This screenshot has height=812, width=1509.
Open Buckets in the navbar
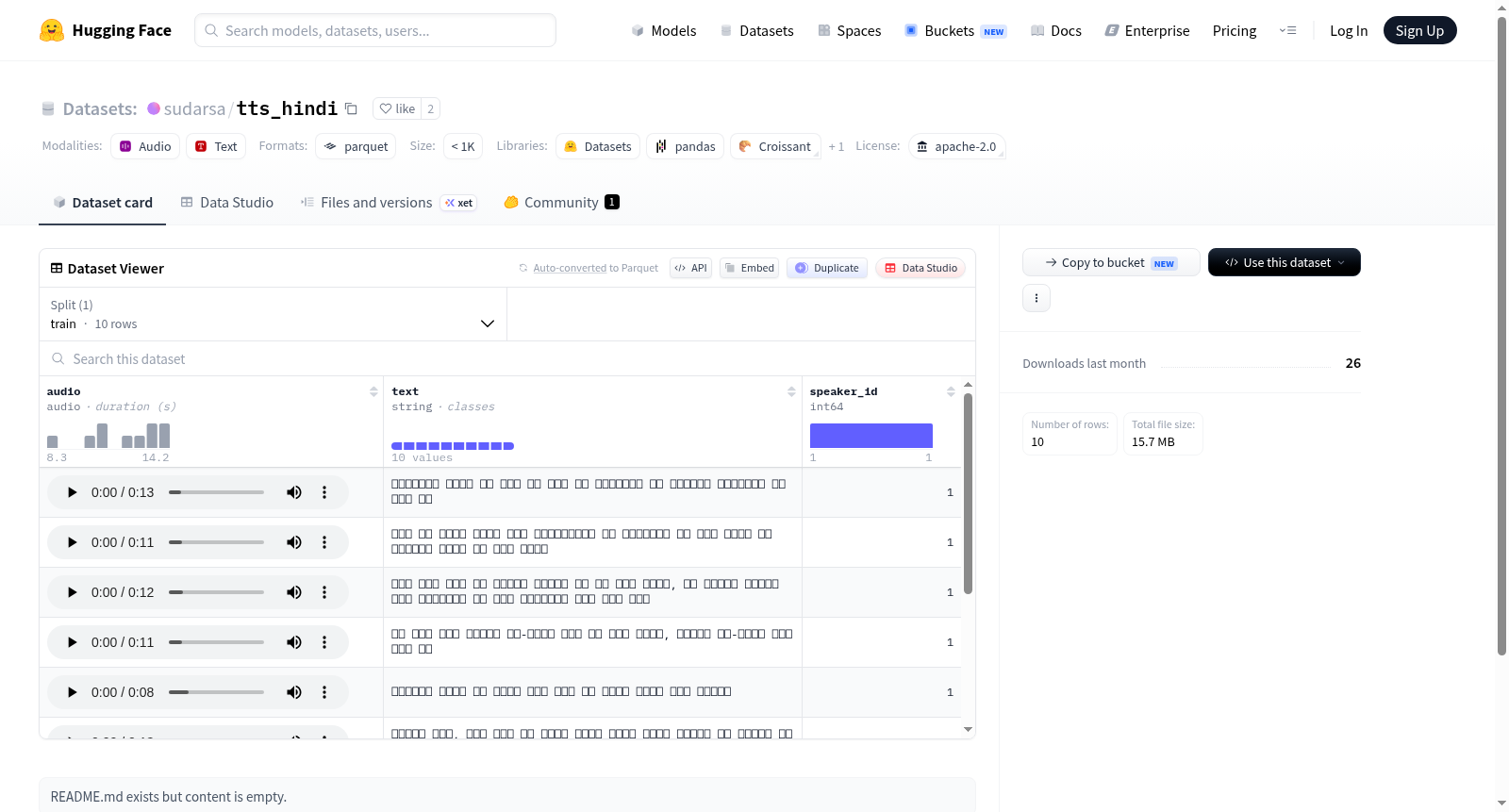click(x=955, y=31)
